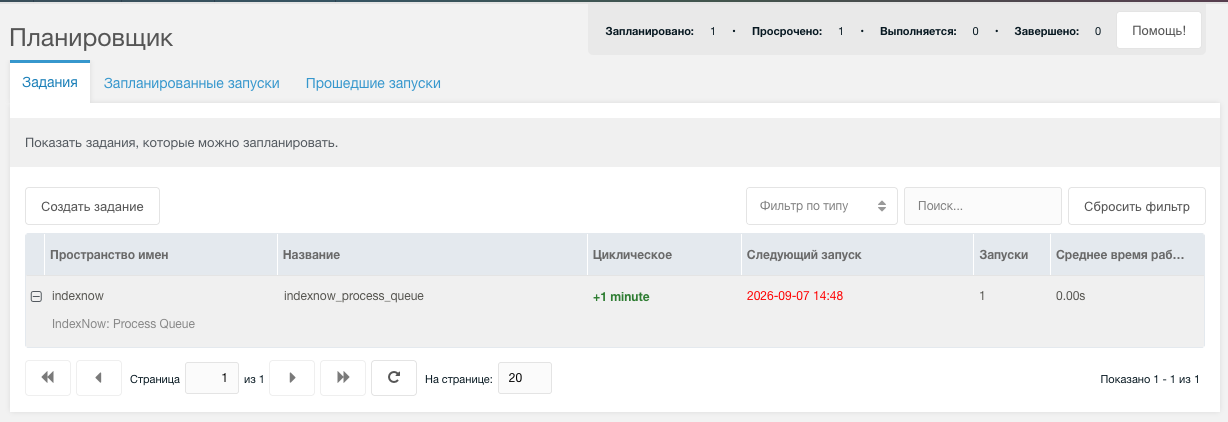Jump to last page of task list

tap(343, 378)
